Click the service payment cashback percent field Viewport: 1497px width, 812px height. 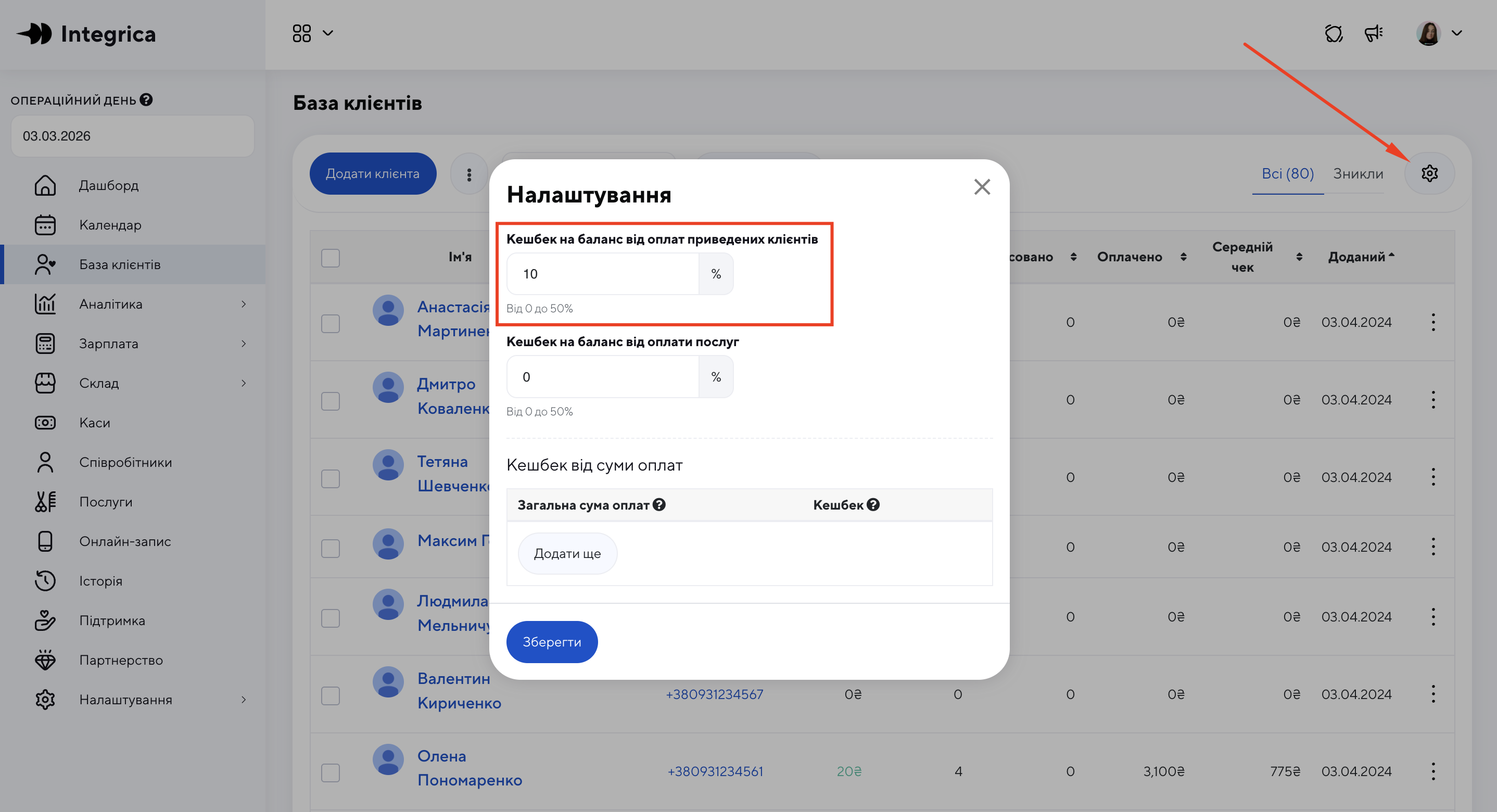coord(602,377)
